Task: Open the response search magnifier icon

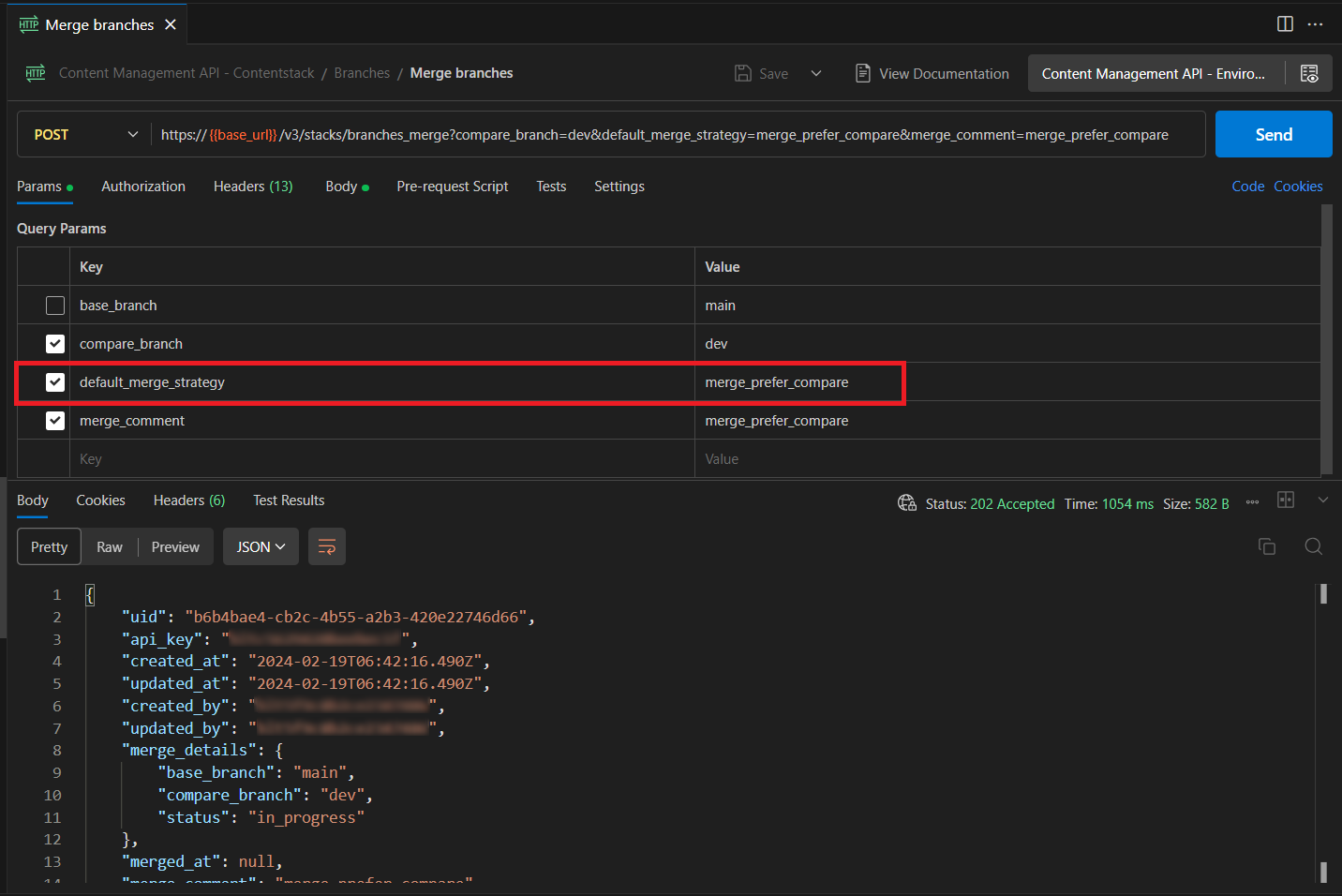Action: [x=1314, y=546]
